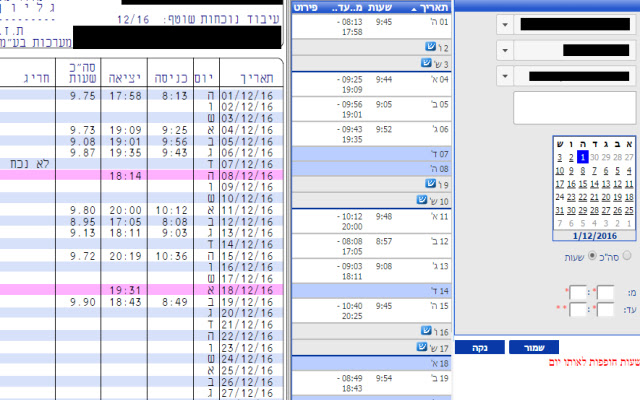Select list row 12 ב' with 8:57 hours
The height and width of the screenshot is (400, 640).
coord(371,247)
